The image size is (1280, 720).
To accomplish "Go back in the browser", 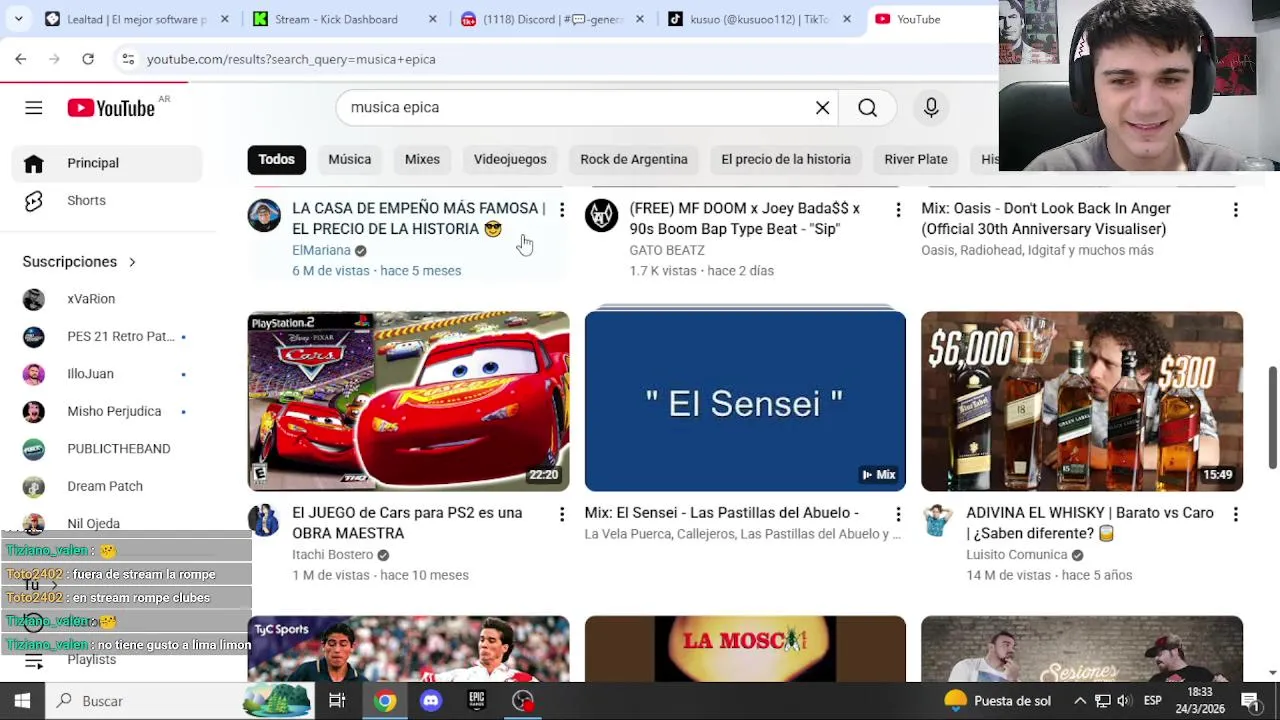I will point(21,59).
